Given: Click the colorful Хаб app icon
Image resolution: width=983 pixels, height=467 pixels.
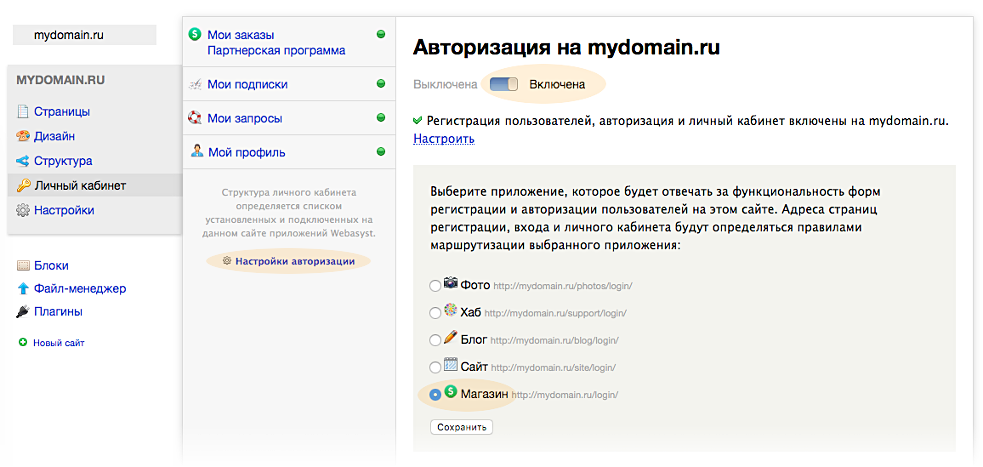Looking at the screenshot, I should click(x=451, y=311).
